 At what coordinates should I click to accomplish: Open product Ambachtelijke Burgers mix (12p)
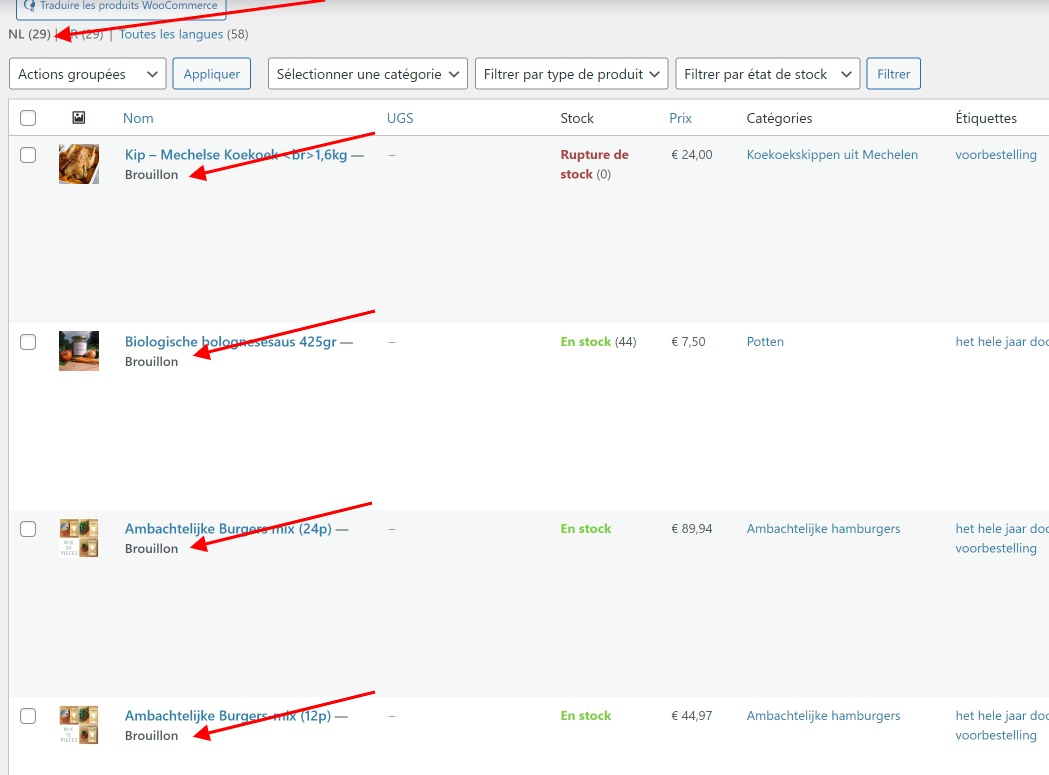227,715
